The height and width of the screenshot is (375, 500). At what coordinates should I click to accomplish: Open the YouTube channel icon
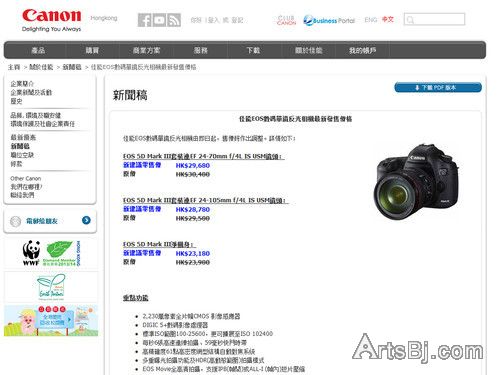(x=159, y=20)
